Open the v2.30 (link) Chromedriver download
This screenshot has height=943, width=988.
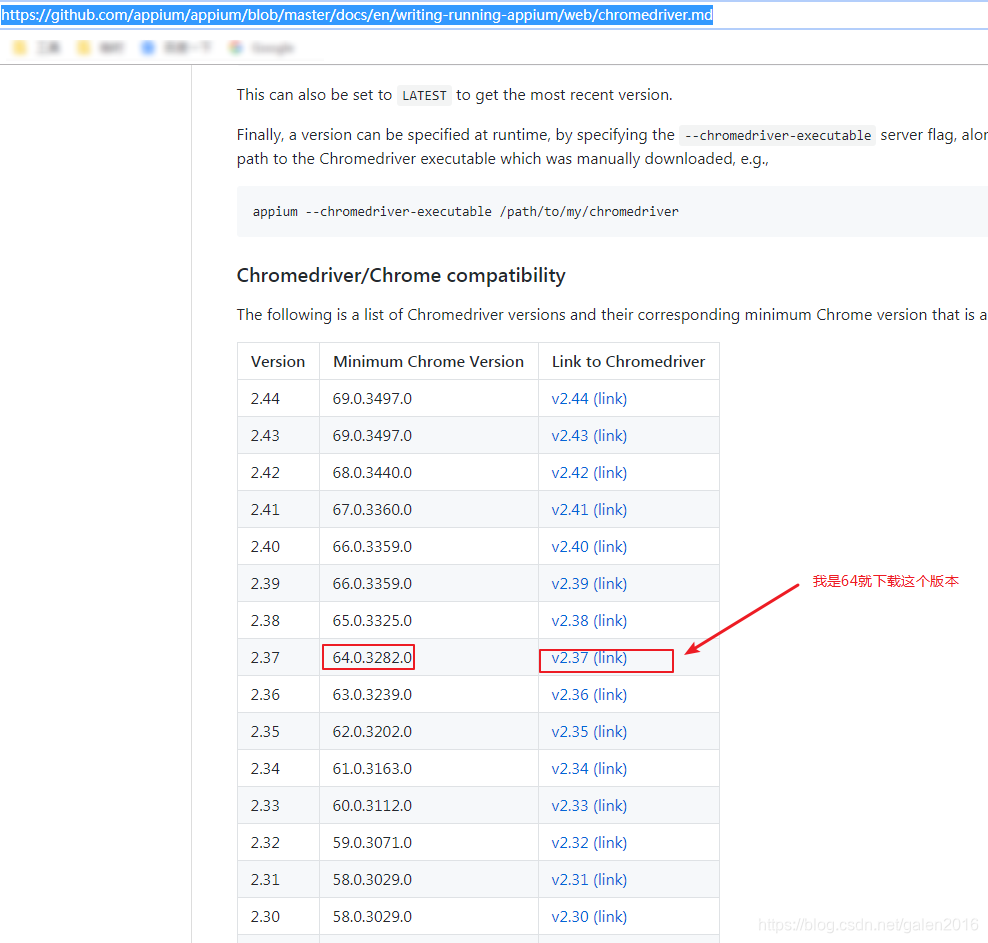tap(589, 917)
